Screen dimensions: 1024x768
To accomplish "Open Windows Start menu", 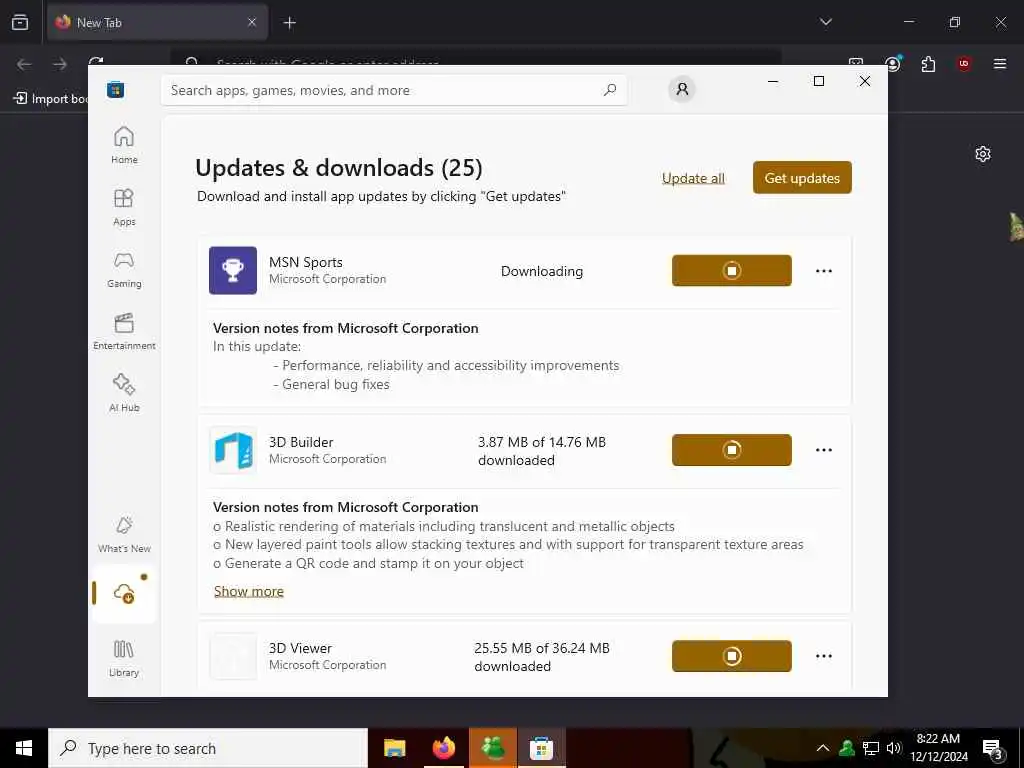I will [24, 748].
